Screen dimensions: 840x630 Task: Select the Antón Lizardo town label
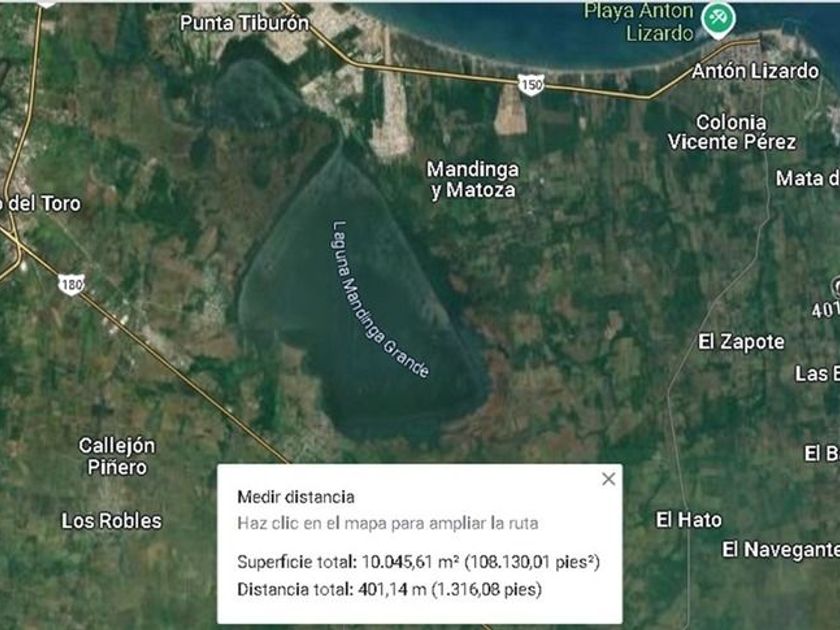755,71
